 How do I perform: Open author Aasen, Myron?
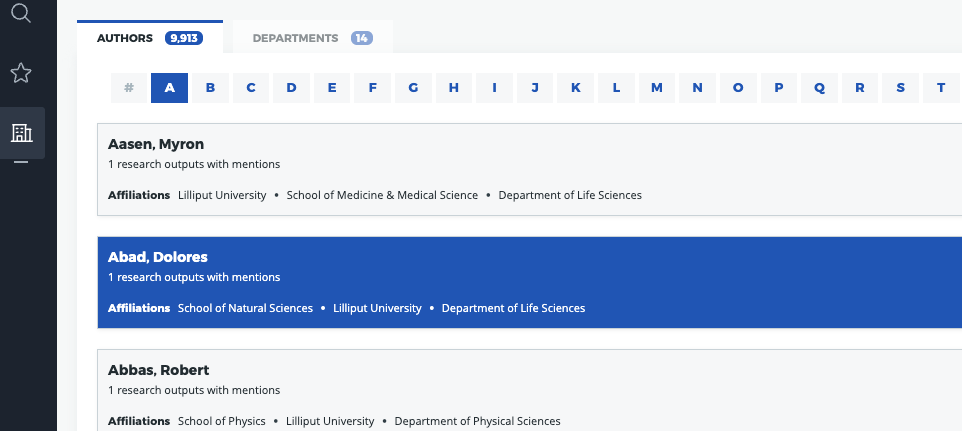[x=156, y=144]
